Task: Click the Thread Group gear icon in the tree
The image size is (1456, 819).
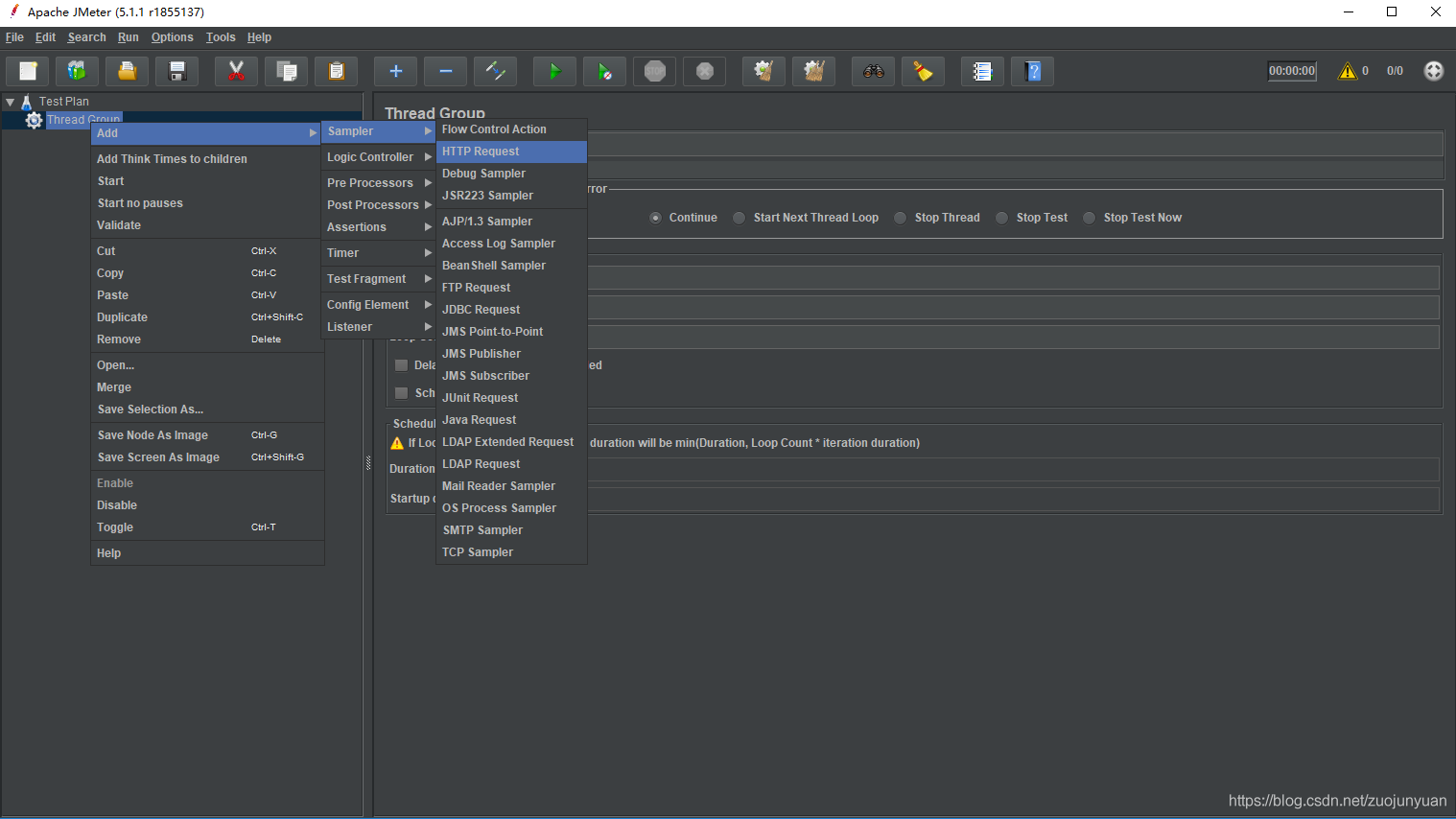Action: 34,120
